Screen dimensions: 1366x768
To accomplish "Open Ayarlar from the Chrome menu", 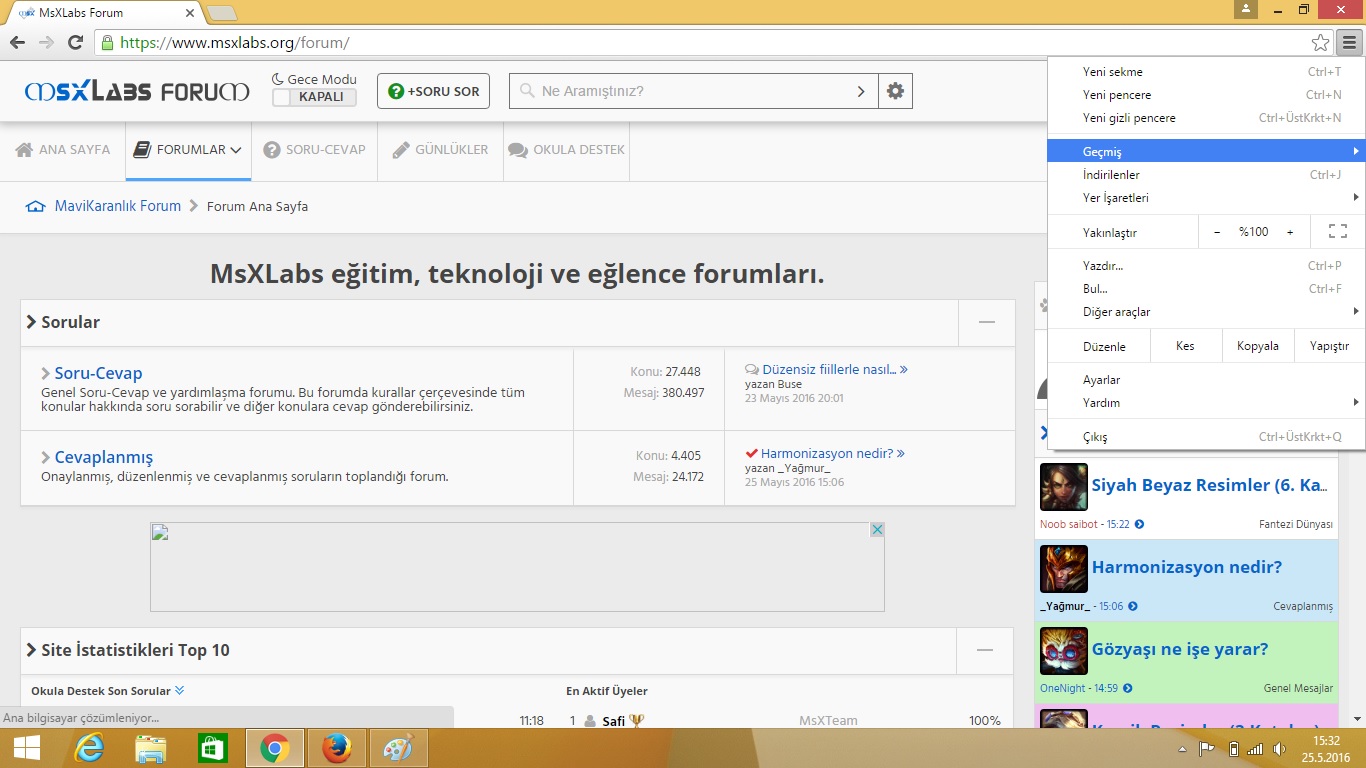I will 1101,380.
